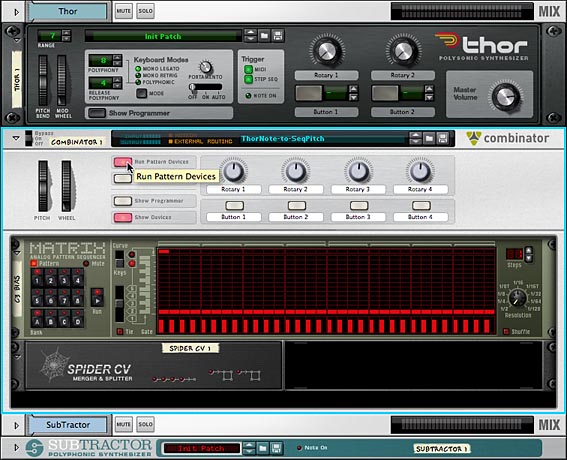Adjust Thor release polyphony stepper
The width and height of the screenshot is (567, 460).
click(x=117, y=83)
